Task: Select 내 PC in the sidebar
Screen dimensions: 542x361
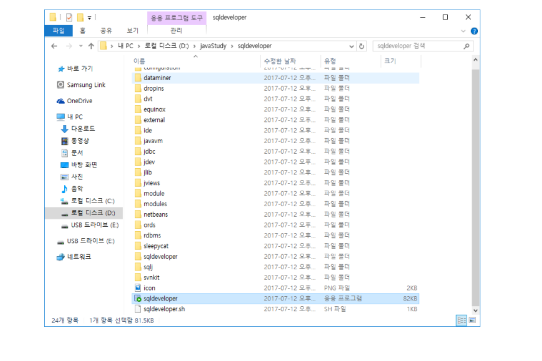Action: tap(70, 117)
